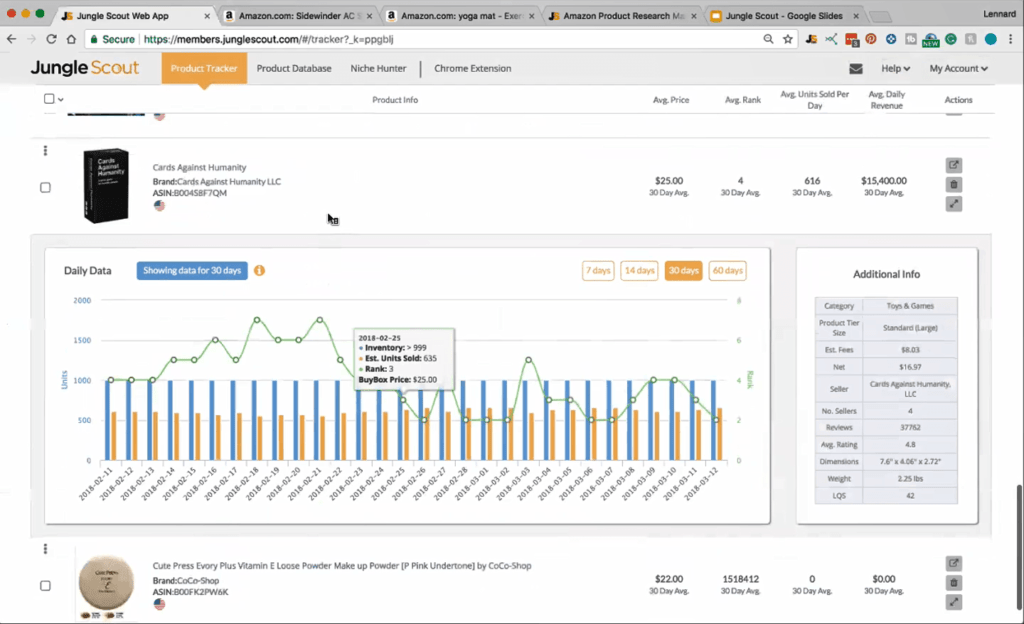Switch to Product Tracker tab

click(x=204, y=68)
